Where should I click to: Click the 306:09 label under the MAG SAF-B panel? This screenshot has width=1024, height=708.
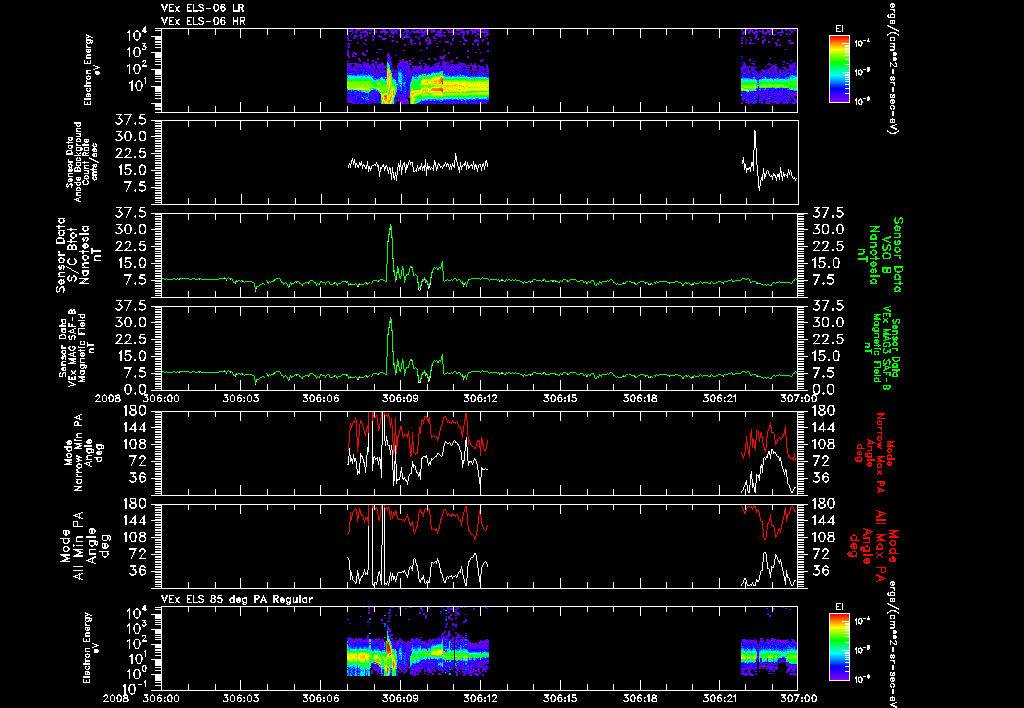pos(400,398)
